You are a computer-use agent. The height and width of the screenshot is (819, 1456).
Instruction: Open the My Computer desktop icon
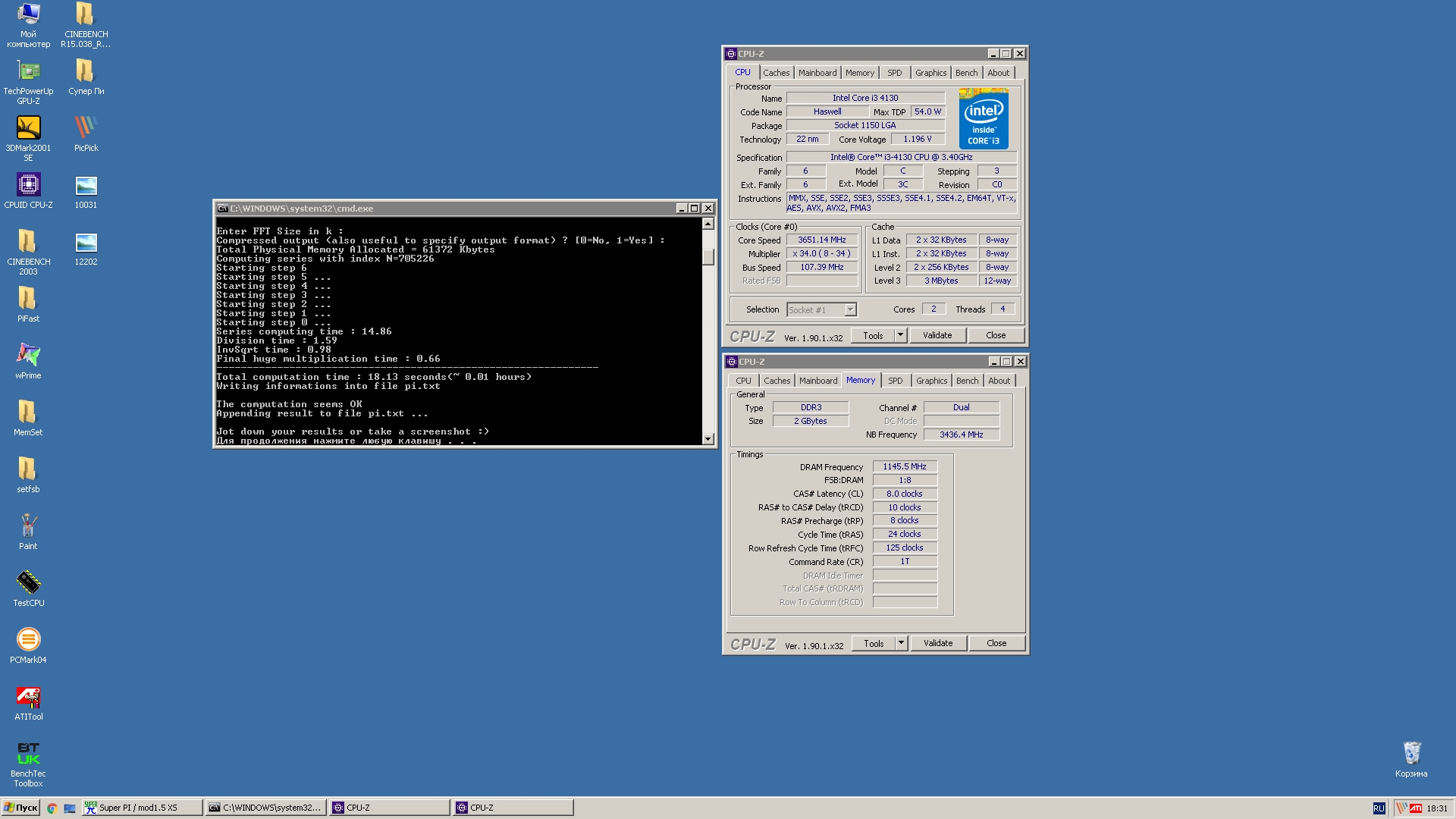point(28,25)
